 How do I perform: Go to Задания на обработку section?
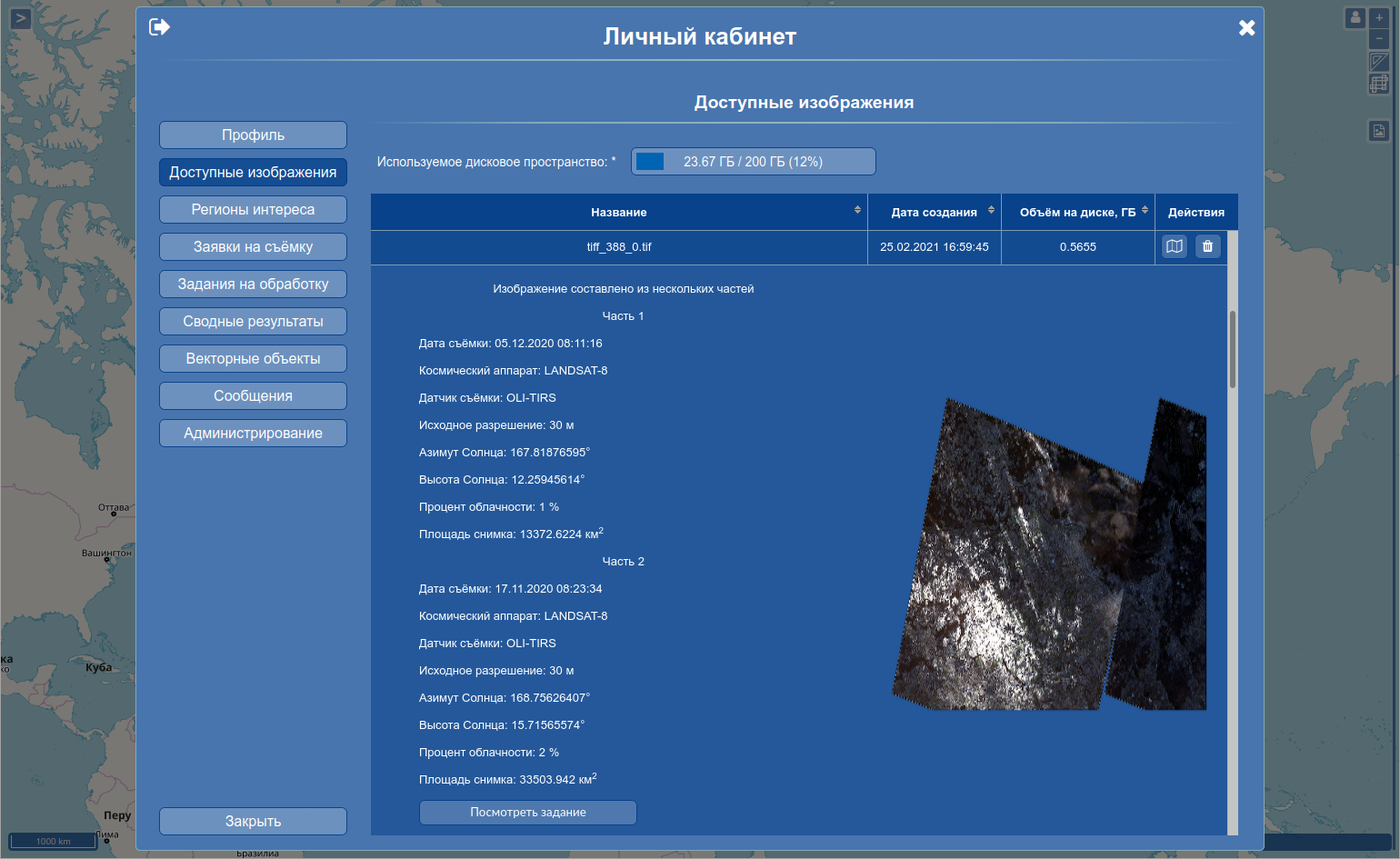(253, 285)
